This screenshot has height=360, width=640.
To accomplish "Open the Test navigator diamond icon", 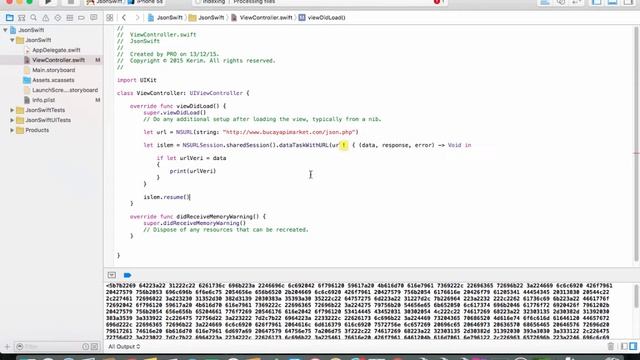I will [58, 18].
